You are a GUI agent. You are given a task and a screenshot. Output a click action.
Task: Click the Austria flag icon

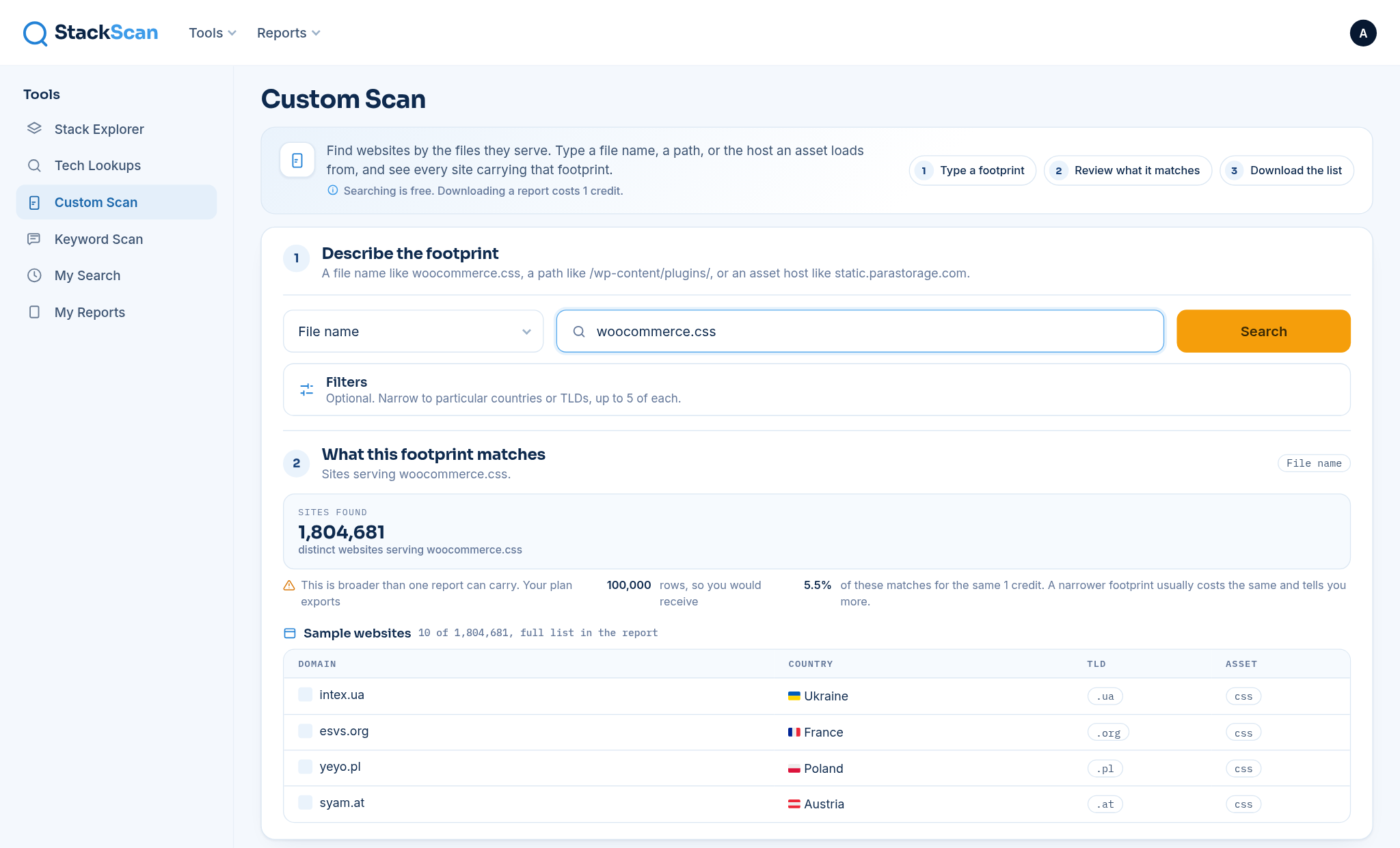pos(794,804)
